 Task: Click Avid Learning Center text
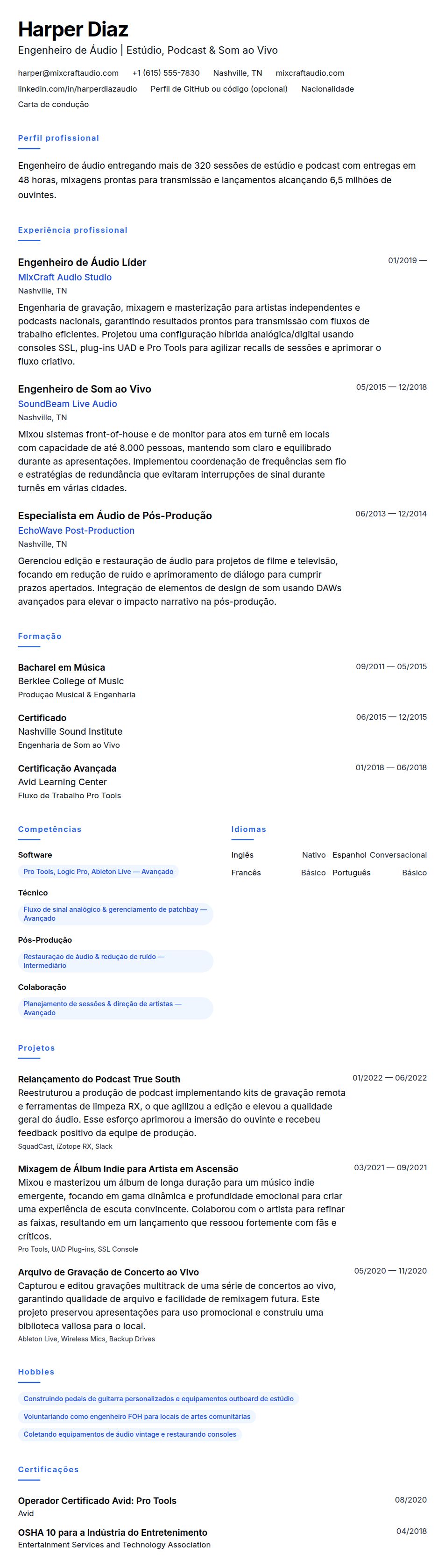click(62, 782)
